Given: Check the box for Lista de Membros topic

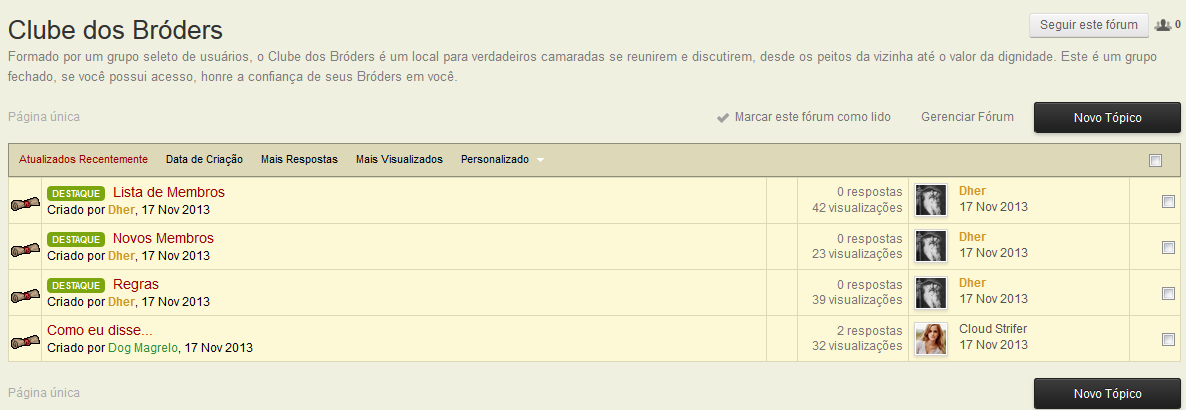Looking at the screenshot, I should [1168, 202].
